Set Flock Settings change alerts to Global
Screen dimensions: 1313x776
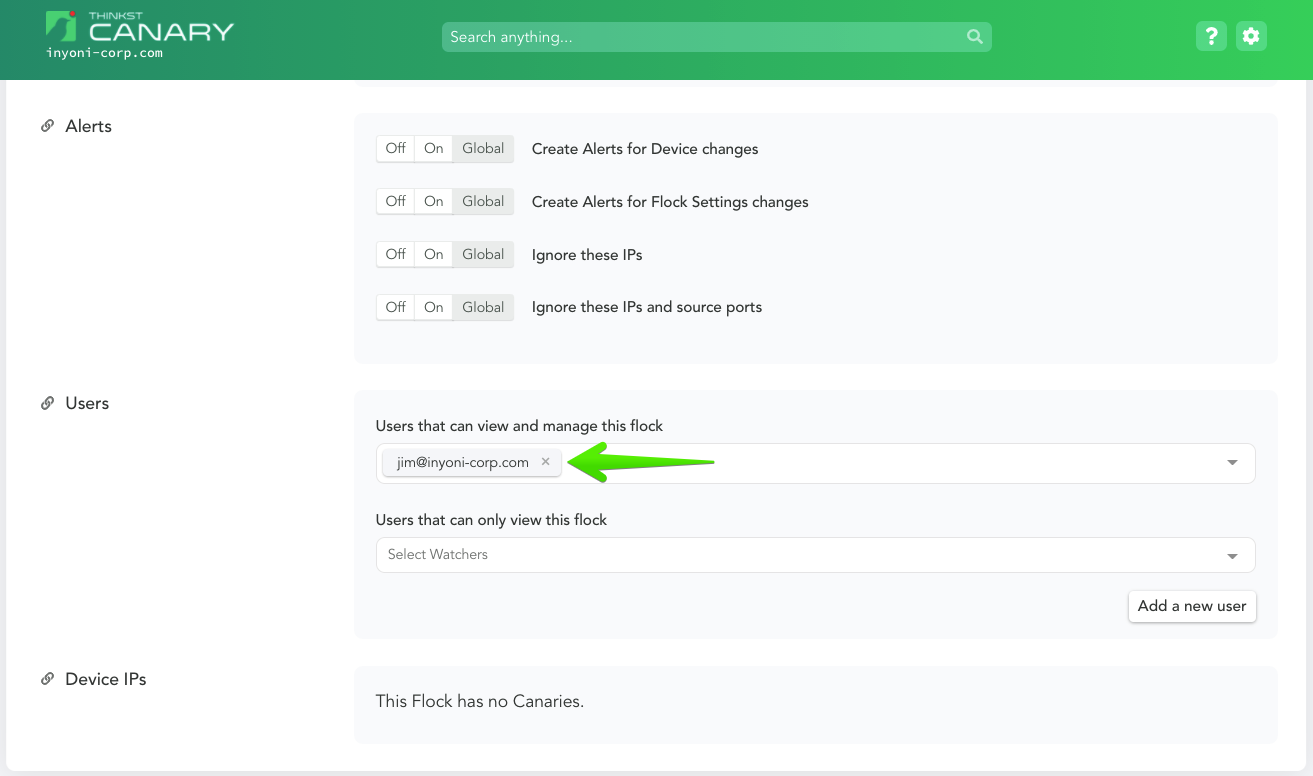click(x=483, y=201)
